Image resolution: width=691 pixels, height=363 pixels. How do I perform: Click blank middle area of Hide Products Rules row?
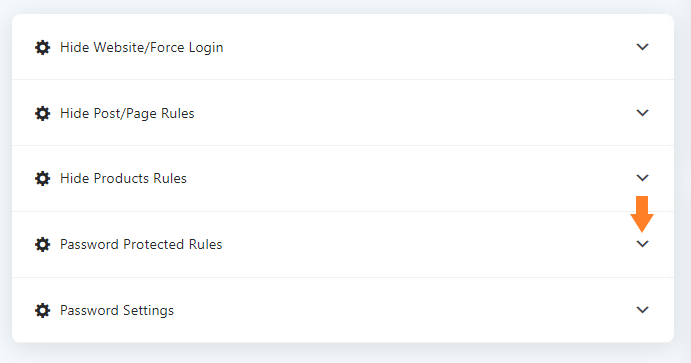pos(410,178)
